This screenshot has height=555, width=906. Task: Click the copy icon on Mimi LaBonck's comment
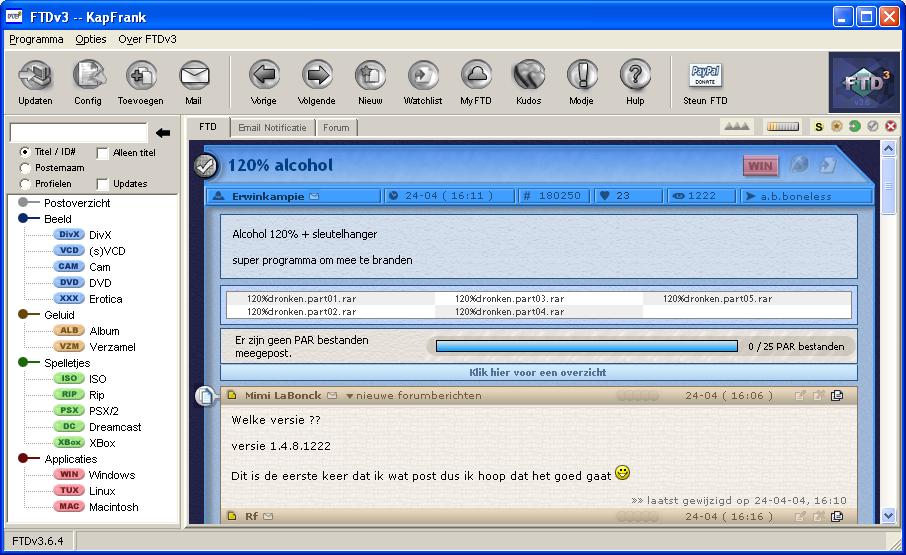click(837, 396)
